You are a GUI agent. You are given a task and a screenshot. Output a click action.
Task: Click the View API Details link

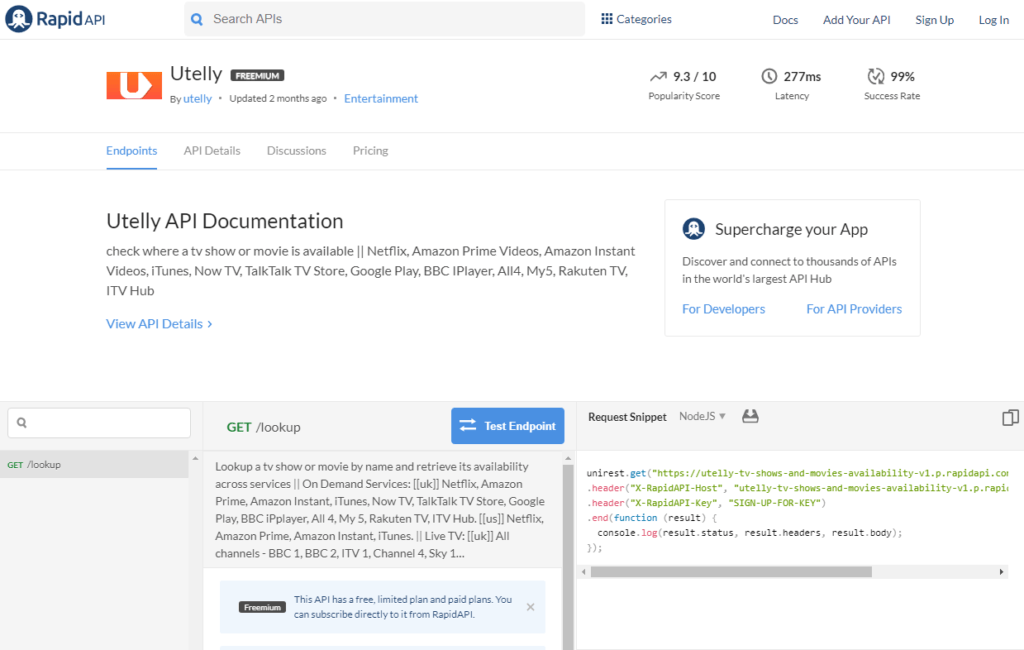click(159, 324)
